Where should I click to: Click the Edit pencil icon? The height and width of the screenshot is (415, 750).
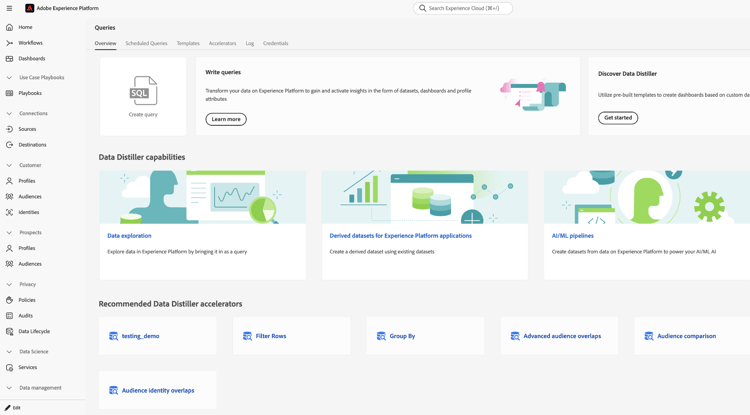pyautogui.click(x=8, y=408)
